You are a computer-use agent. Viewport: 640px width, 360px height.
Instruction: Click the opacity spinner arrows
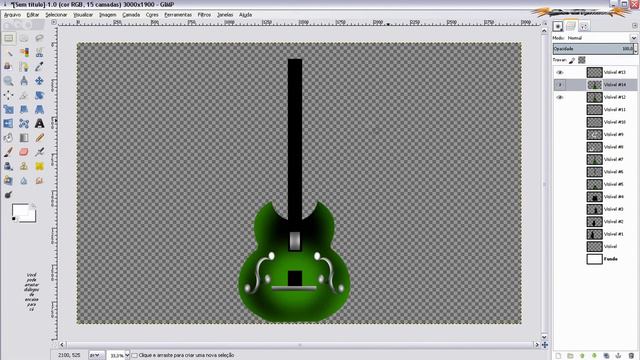click(636, 49)
